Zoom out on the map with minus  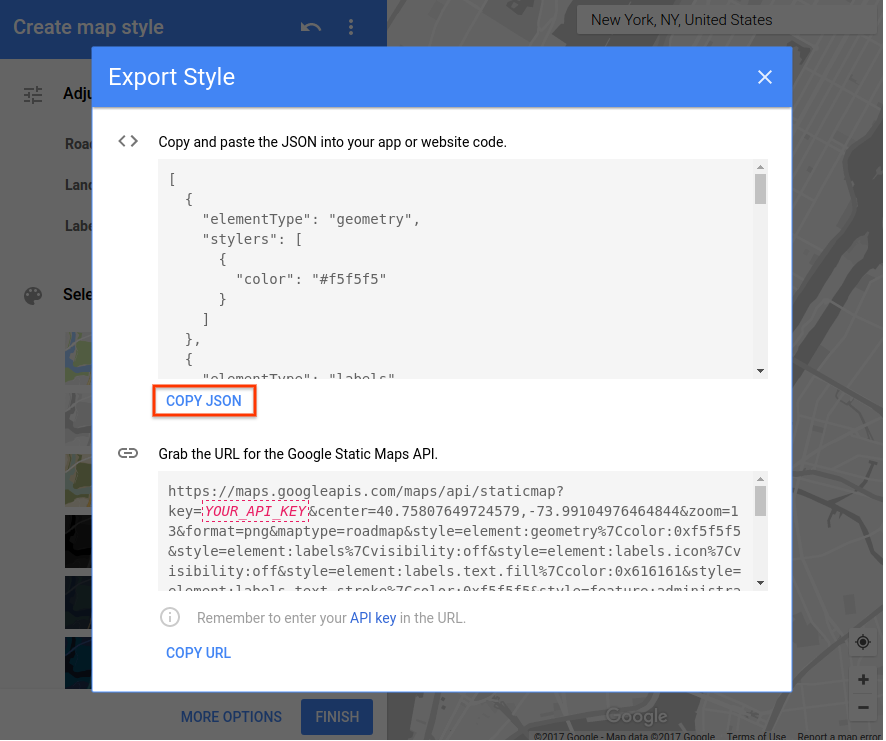tap(863, 708)
